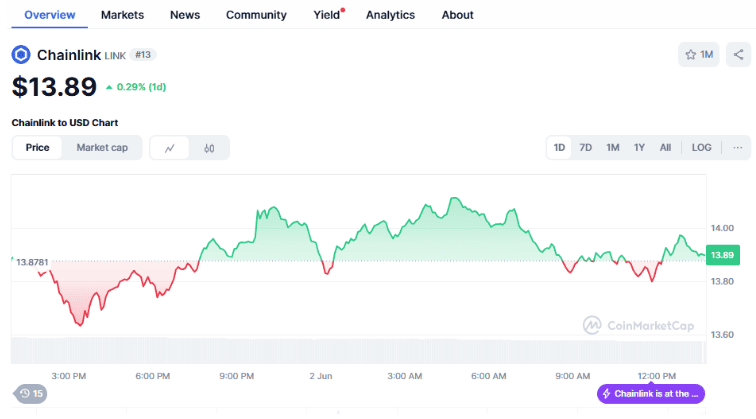The image size is (756, 419).
Task: Open the Community tab
Action: click(256, 15)
